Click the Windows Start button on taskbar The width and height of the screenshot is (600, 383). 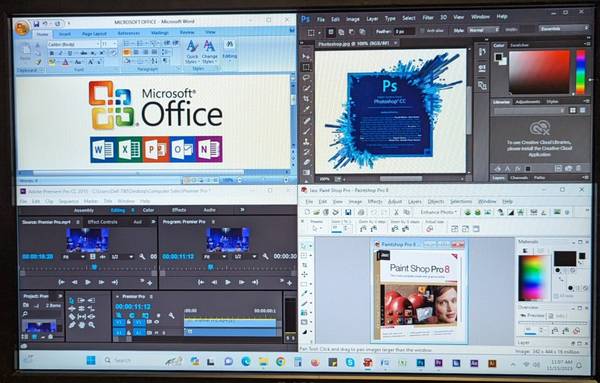[91, 360]
